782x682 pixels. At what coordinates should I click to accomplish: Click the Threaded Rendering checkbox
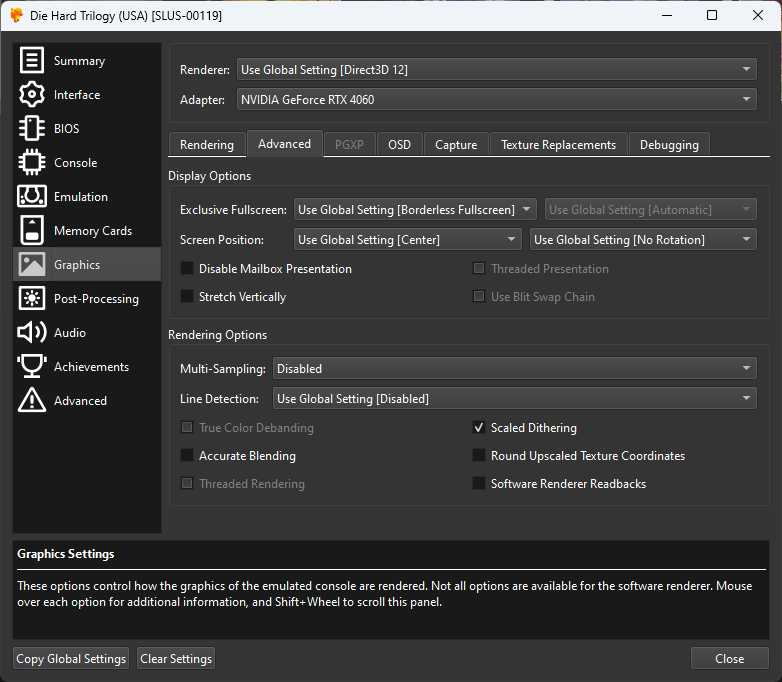[x=187, y=483]
